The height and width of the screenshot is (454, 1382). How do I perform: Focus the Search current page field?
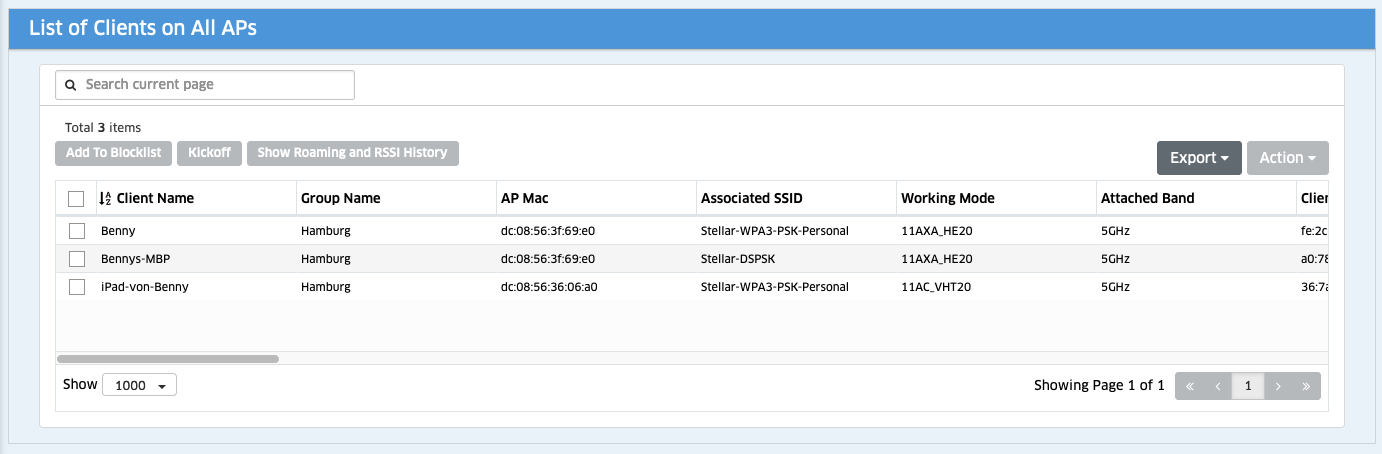(215, 85)
